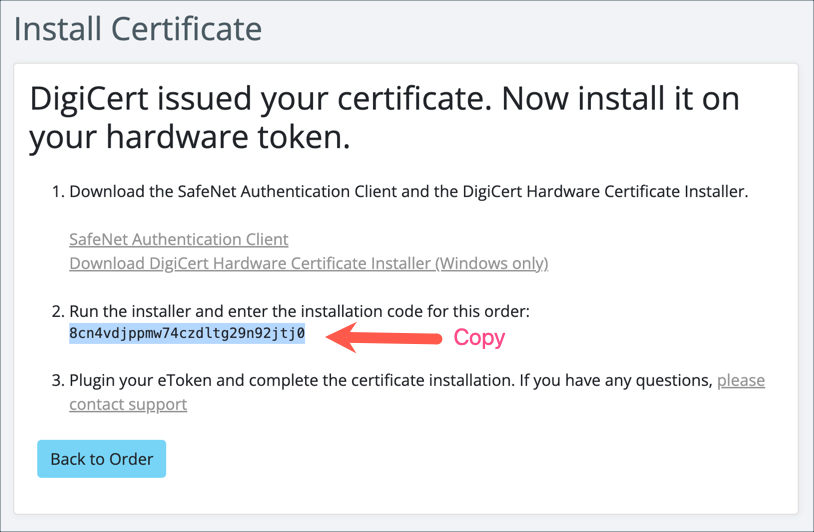Click step 2 'Run the installer' text
Image resolution: width=814 pixels, height=532 pixels.
[x=300, y=311]
